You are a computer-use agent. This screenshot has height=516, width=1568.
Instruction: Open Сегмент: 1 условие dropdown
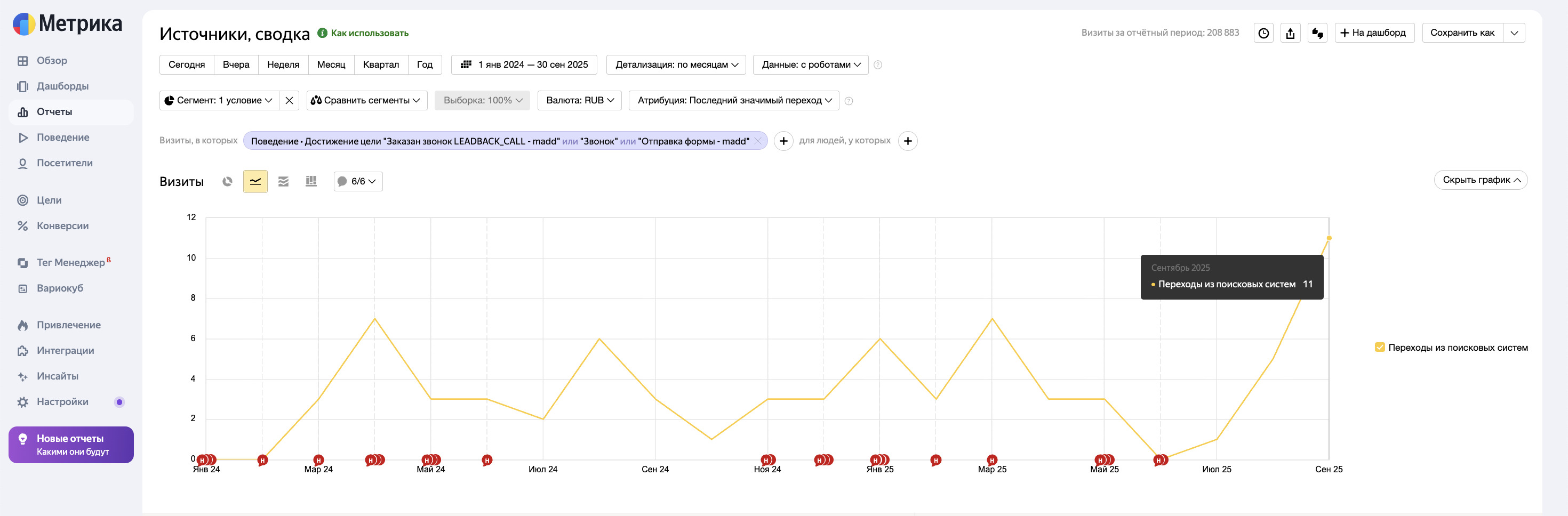219,100
